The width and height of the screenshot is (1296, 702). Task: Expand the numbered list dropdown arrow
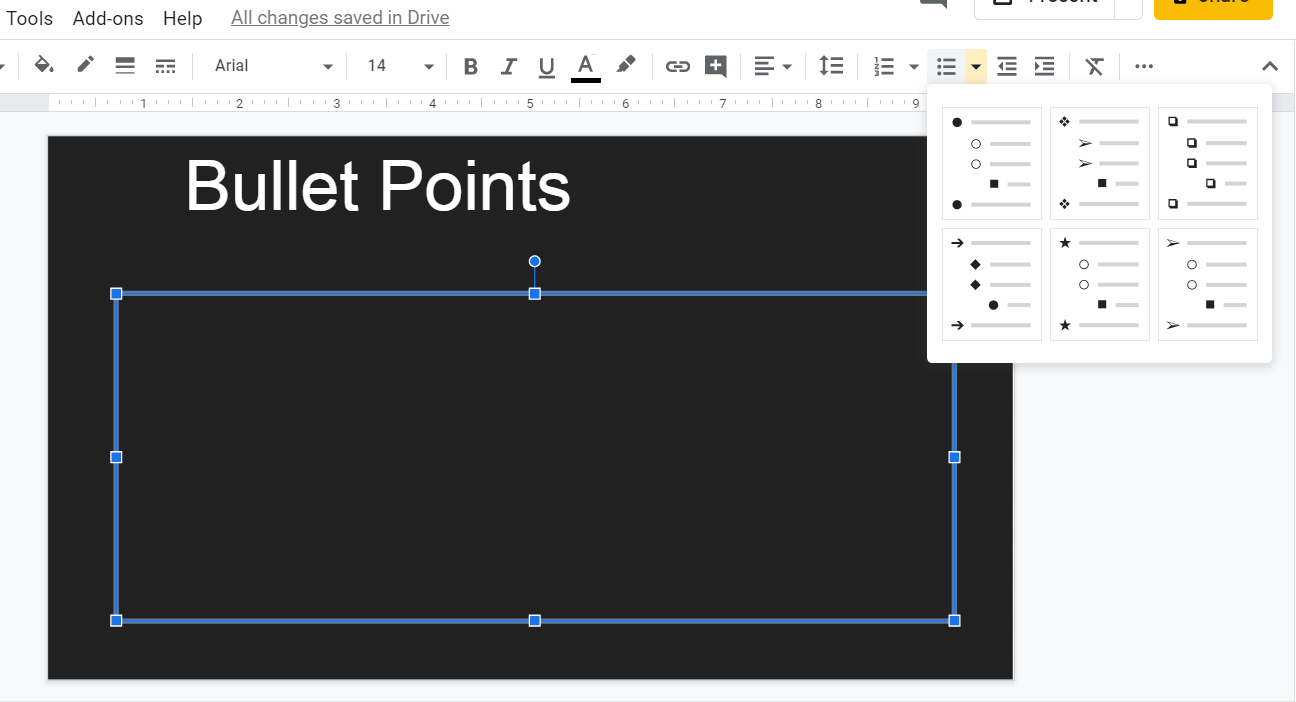click(x=913, y=66)
